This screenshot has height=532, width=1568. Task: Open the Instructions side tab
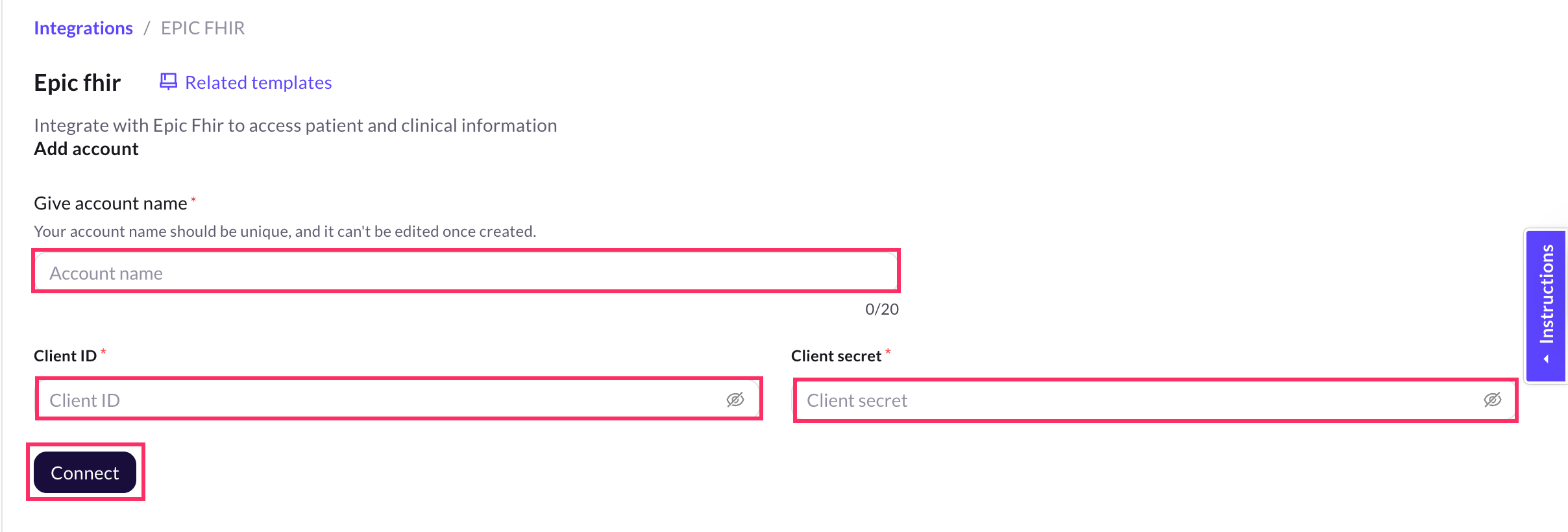1547,294
